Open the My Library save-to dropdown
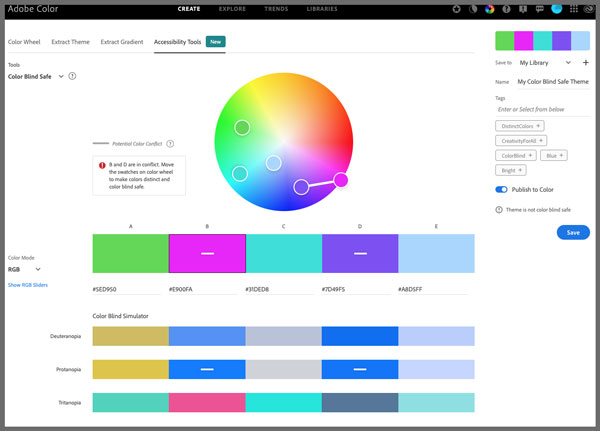The height and width of the screenshot is (431, 600). tap(545, 62)
